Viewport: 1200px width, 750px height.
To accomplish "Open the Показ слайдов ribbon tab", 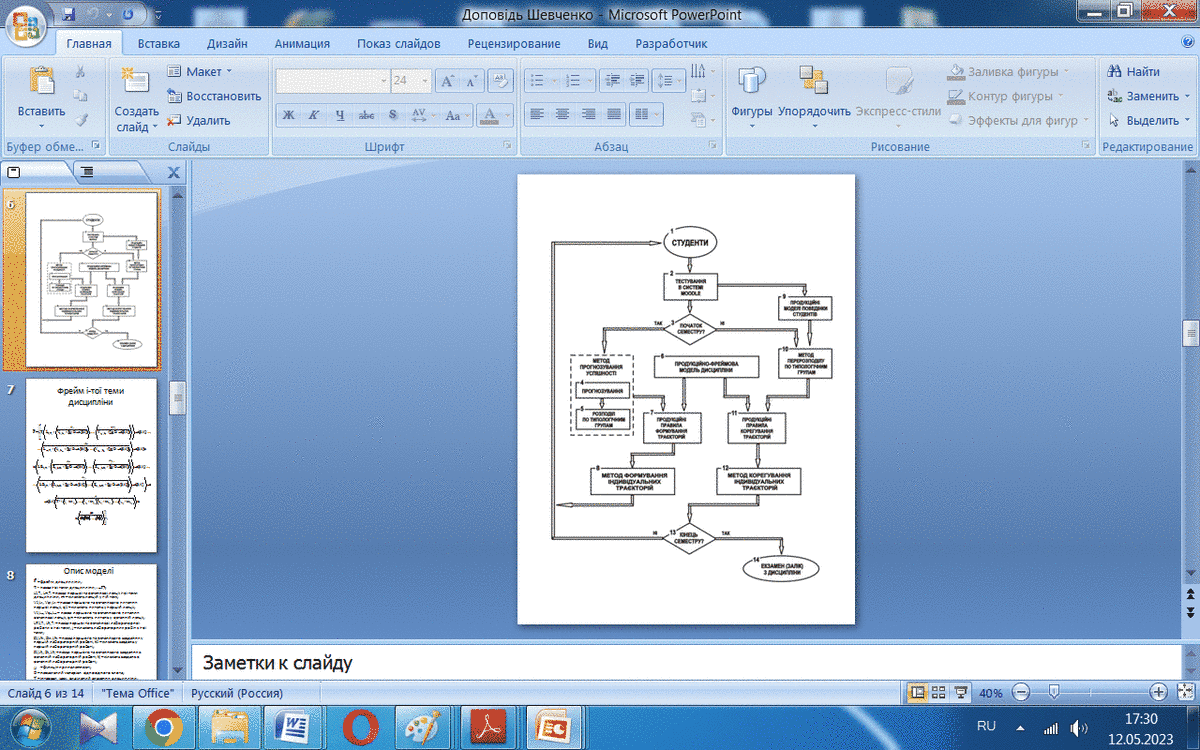I will point(398,44).
